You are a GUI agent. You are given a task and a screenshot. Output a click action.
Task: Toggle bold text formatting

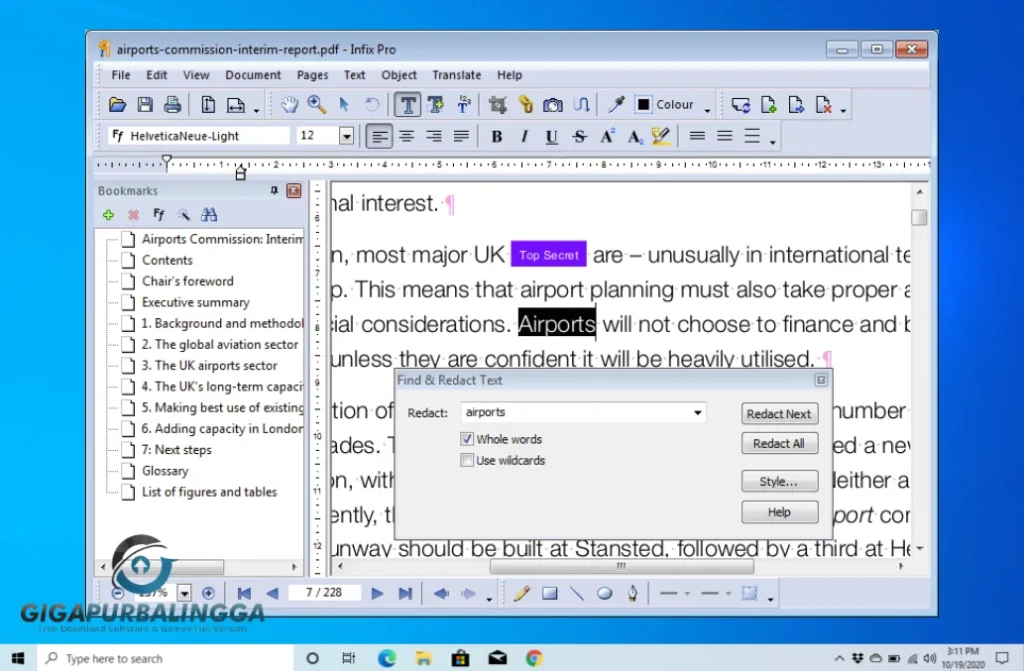click(x=496, y=135)
